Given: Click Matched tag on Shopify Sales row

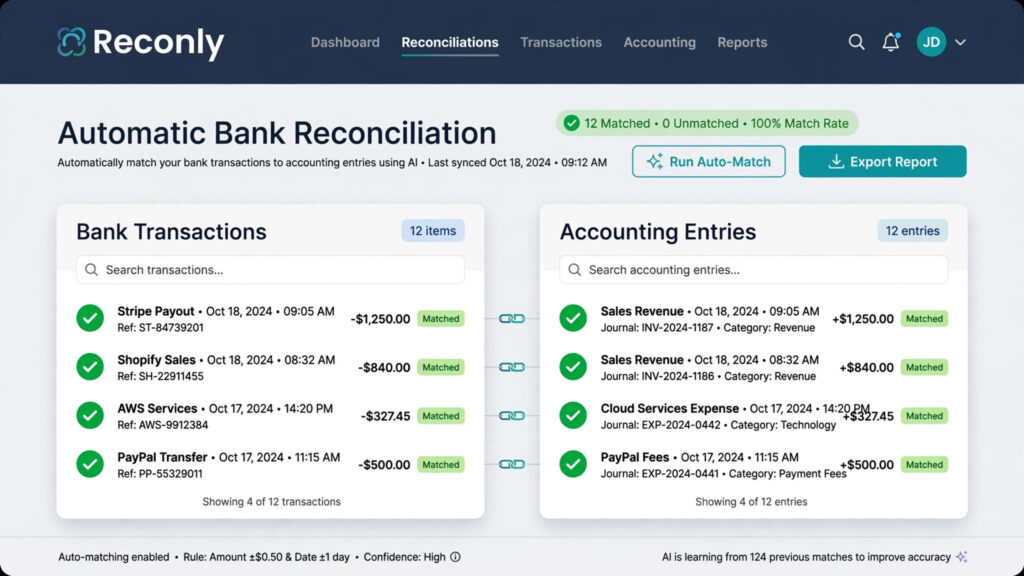Looking at the screenshot, I should (x=441, y=367).
